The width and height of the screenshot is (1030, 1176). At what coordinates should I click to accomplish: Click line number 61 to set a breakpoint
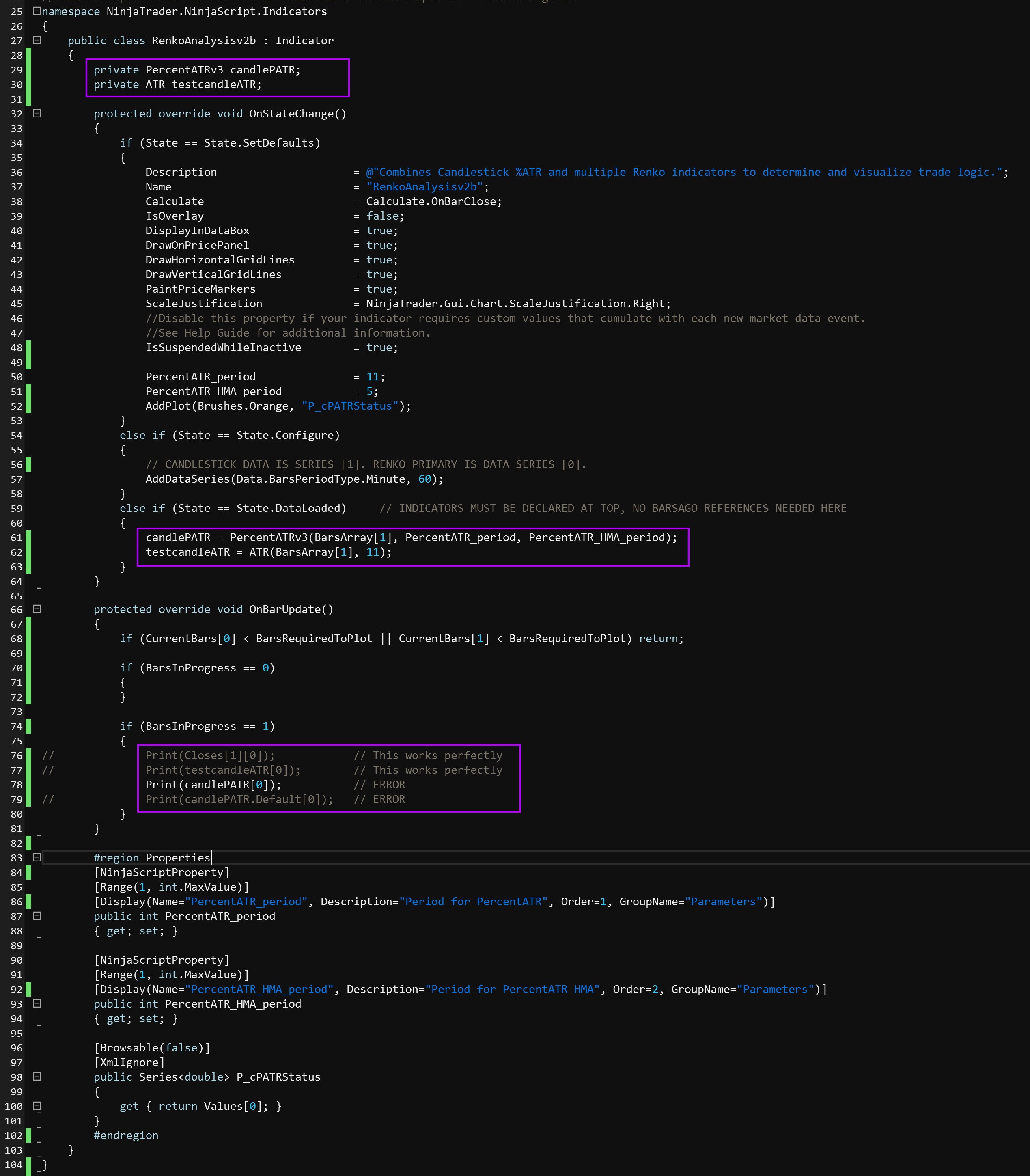16,537
